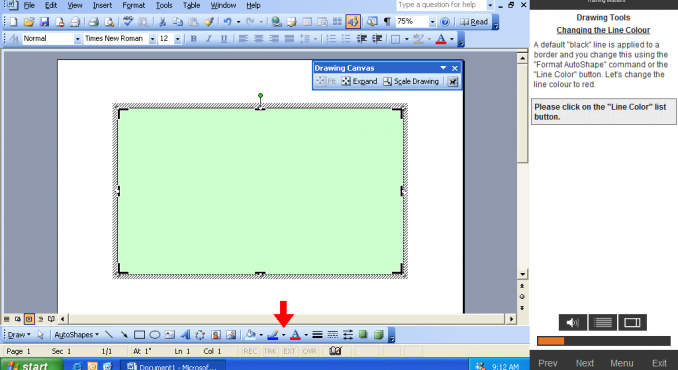Select the Rectangle drawing tool

pos(139,335)
